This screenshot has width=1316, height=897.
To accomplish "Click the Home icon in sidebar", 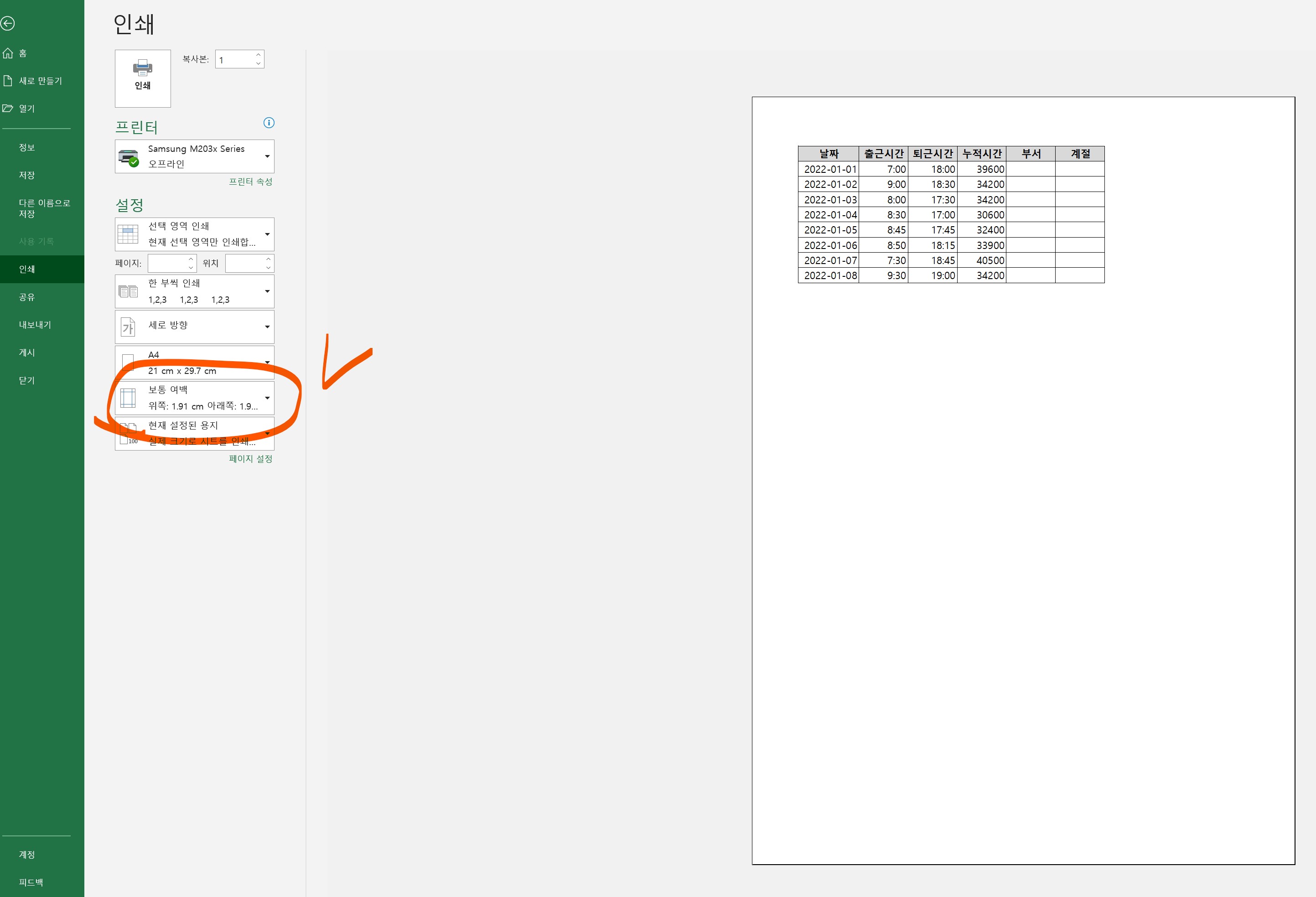I will [x=8, y=53].
